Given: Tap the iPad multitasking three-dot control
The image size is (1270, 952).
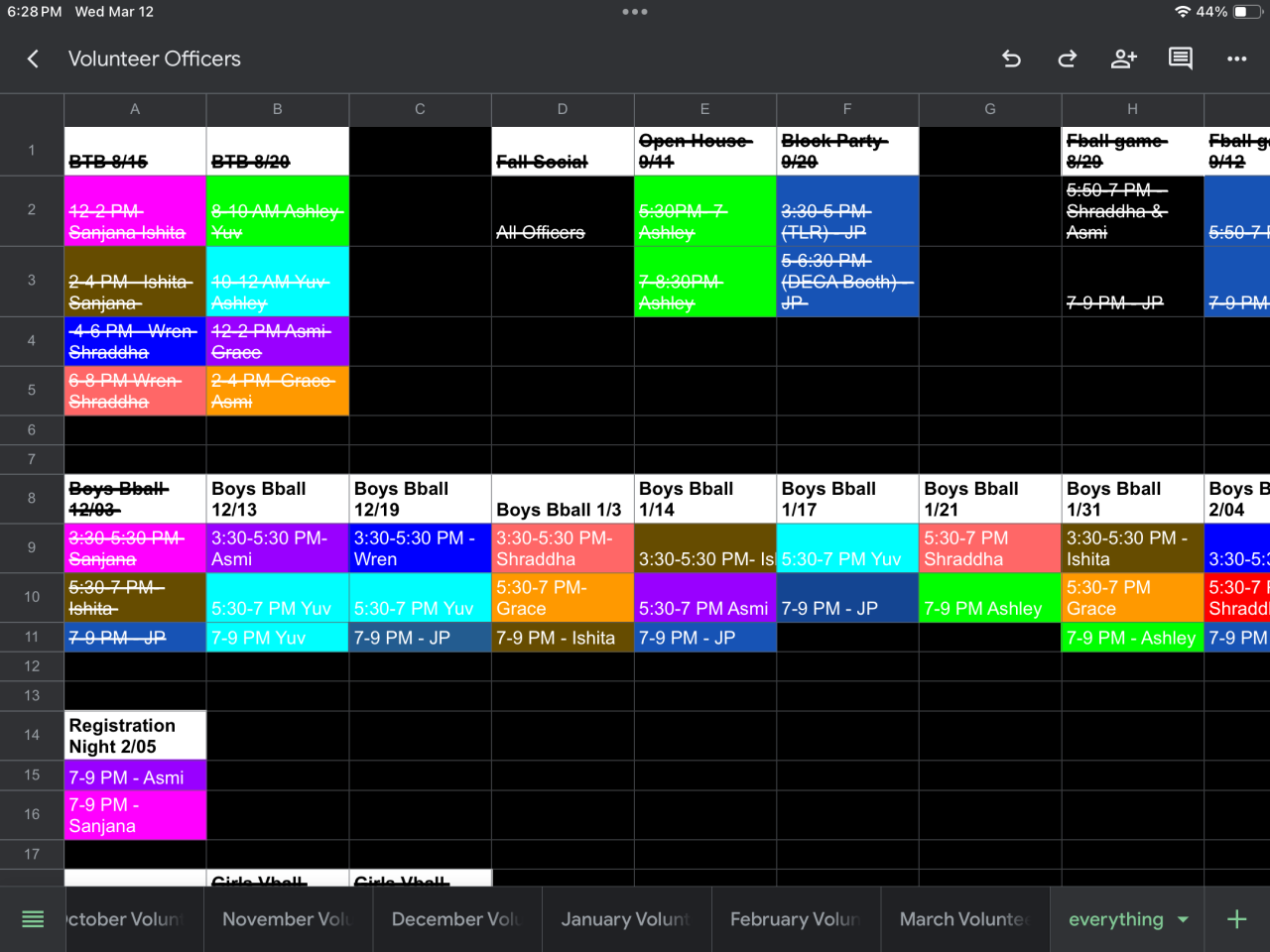Looking at the screenshot, I should click(635, 12).
